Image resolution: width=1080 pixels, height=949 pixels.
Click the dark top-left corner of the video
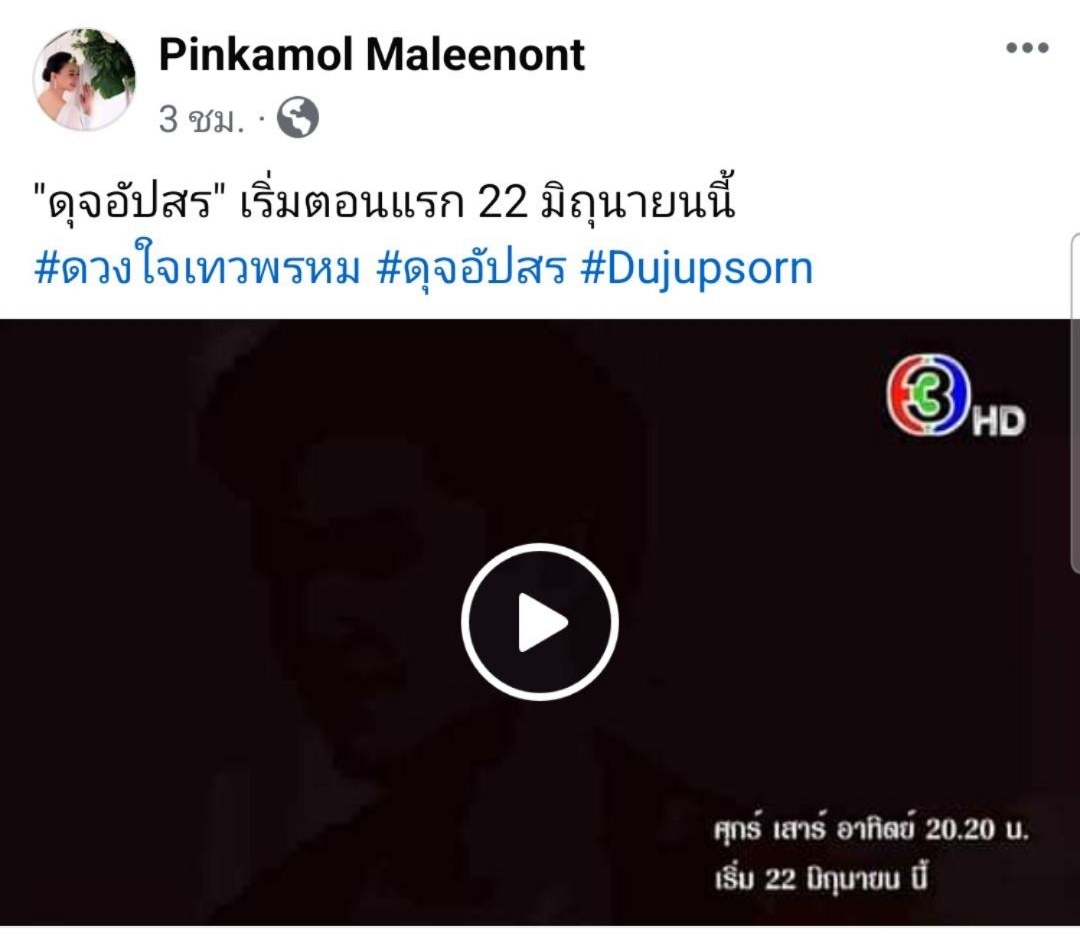[69, 372]
